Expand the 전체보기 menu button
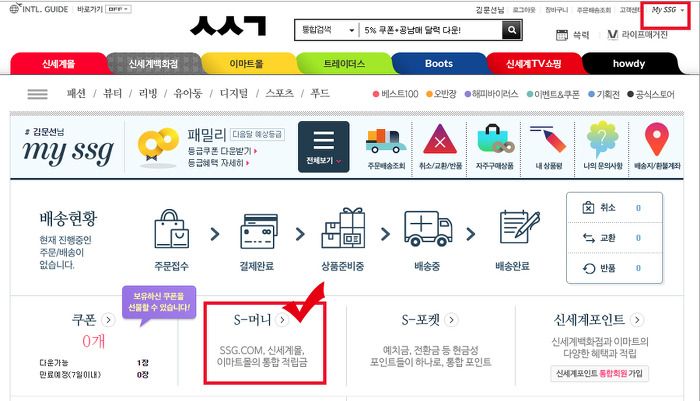Viewport: 700px width, 401px height. coord(324,146)
